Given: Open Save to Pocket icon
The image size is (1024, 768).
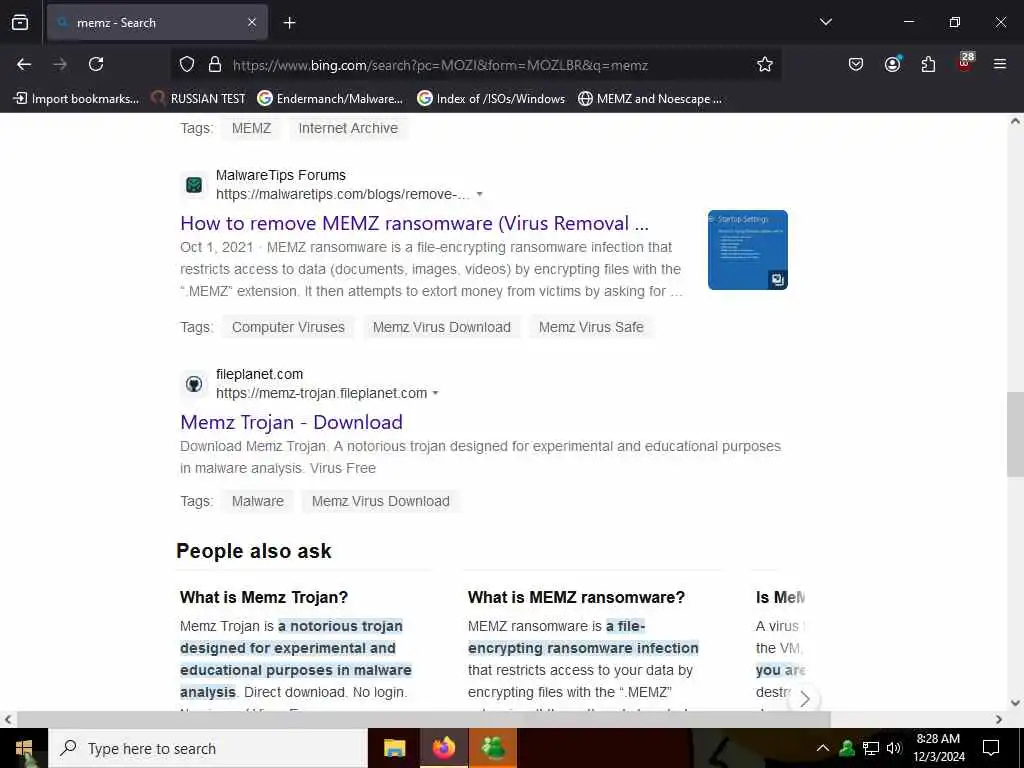Looking at the screenshot, I should (x=856, y=64).
